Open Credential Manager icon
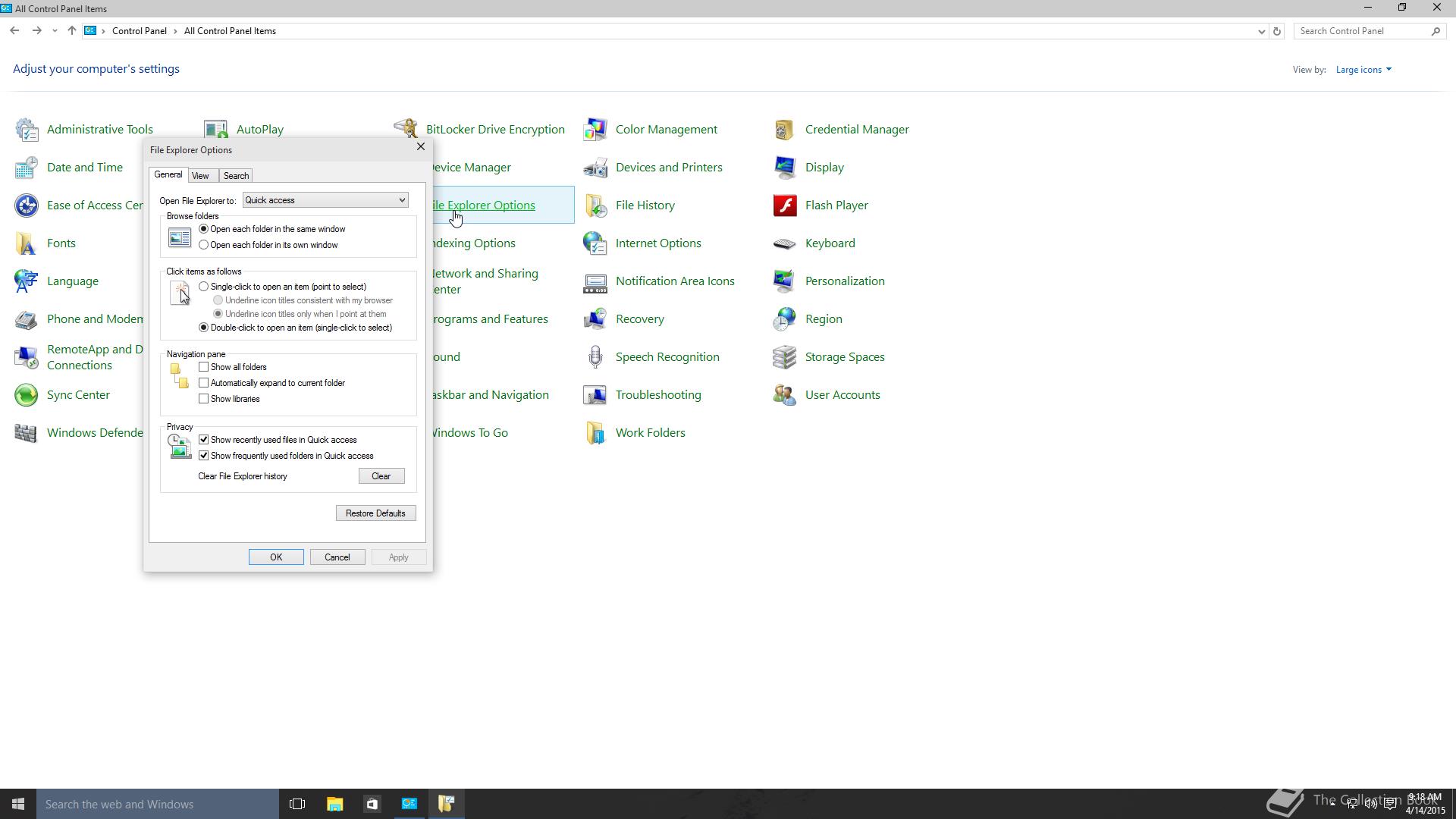Image resolution: width=1456 pixels, height=819 pixels. click(x=785, y=130)
